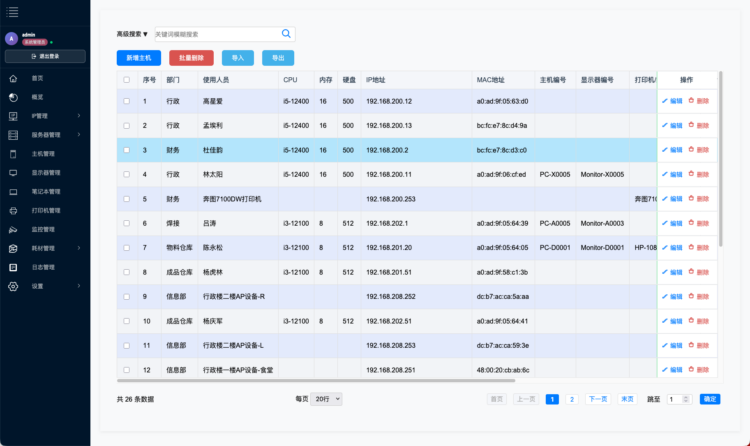Check the checkbox for row 3 杜佳韵
Viewport: 750px width, 446px height.
coord(126,150)
